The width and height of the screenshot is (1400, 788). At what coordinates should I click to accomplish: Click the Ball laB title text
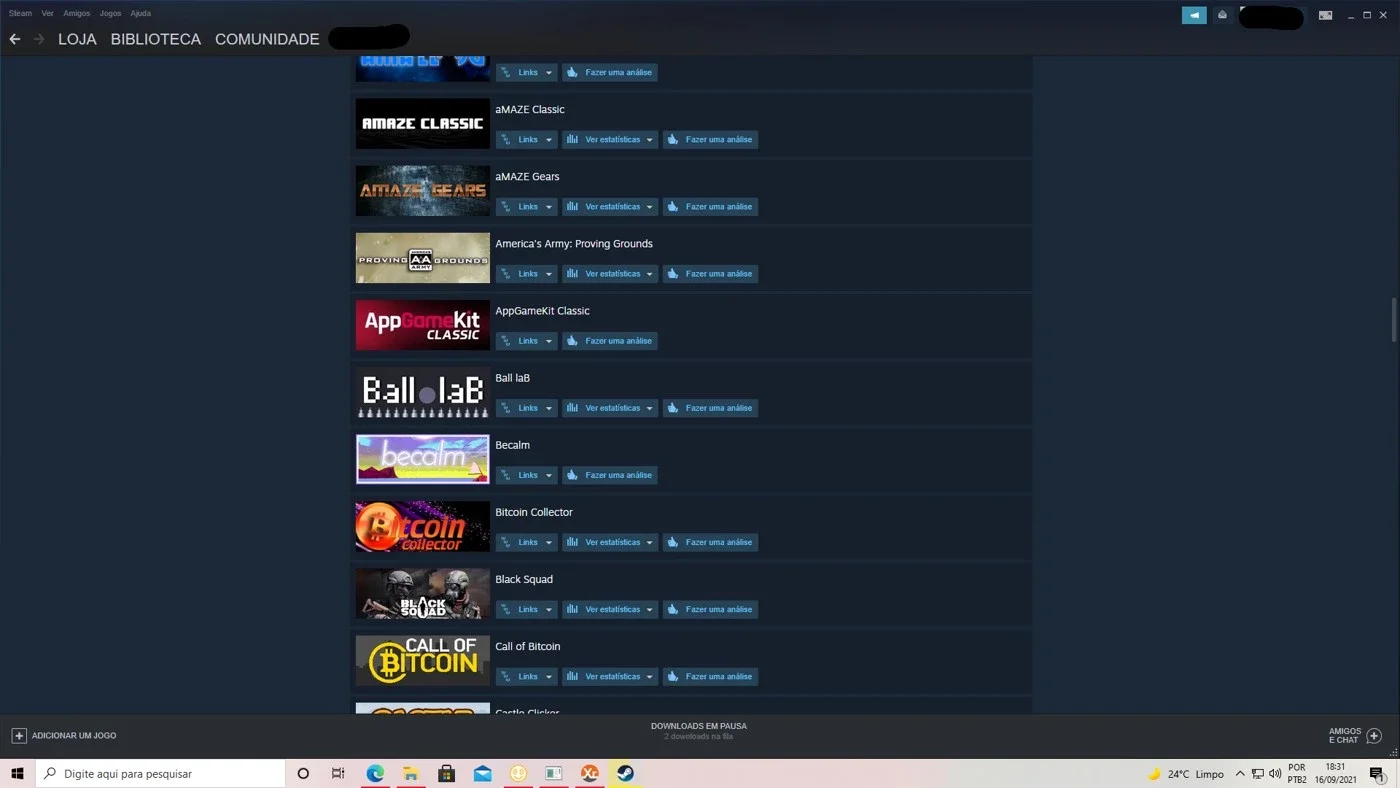coord(512,378)
